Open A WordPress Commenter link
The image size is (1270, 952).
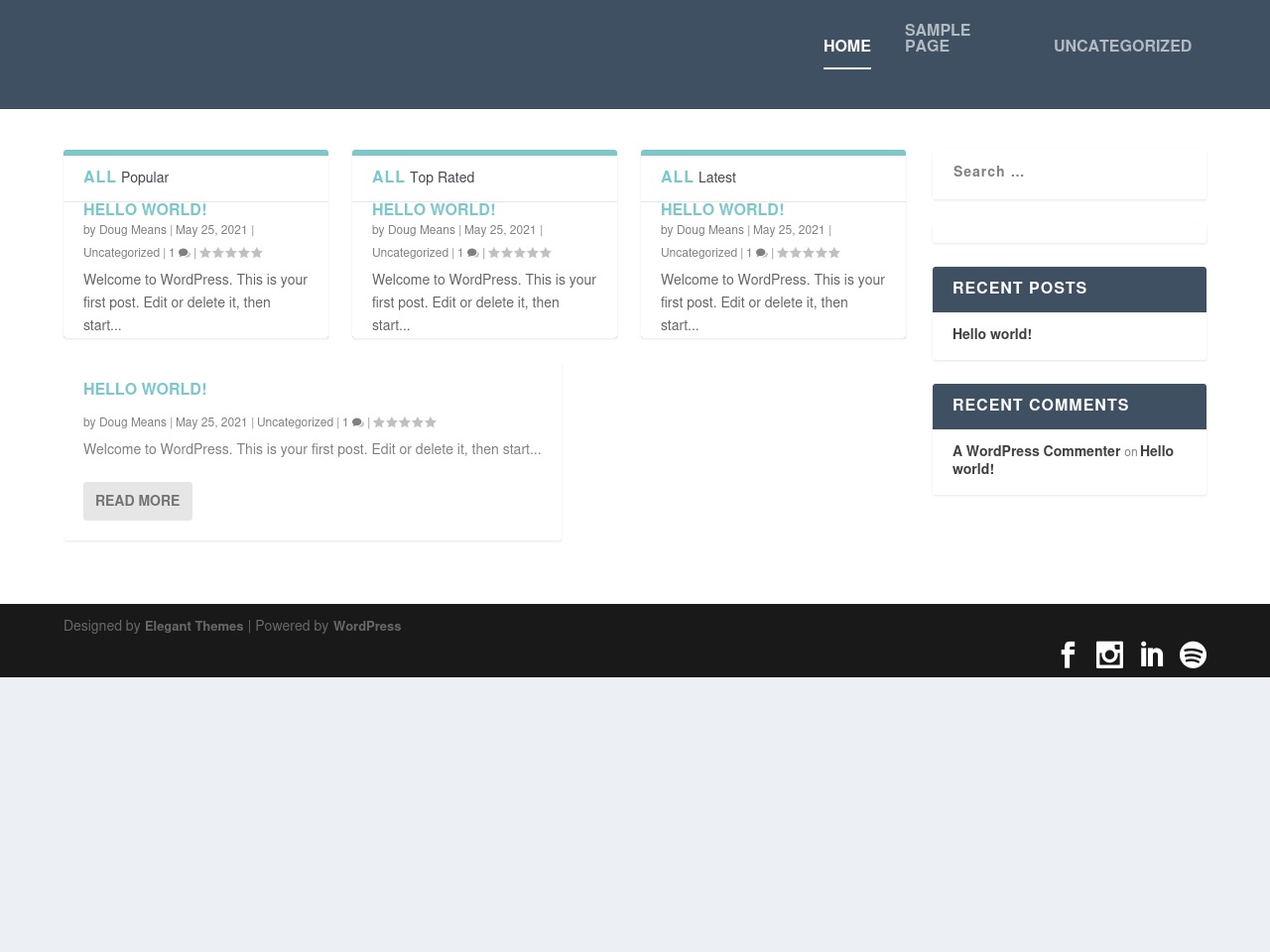[1036, 451]
